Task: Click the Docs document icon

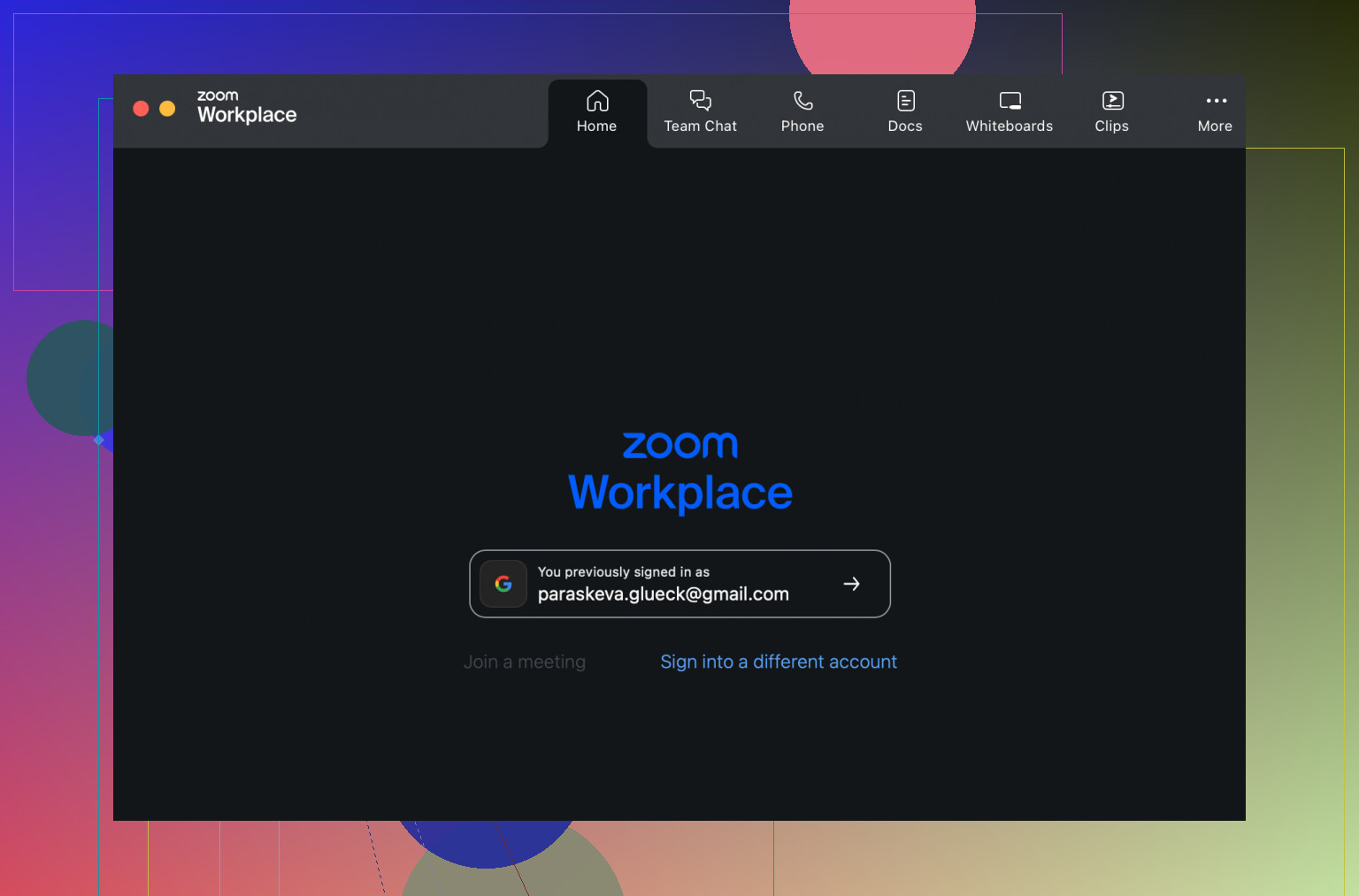Action: point(905,101)
